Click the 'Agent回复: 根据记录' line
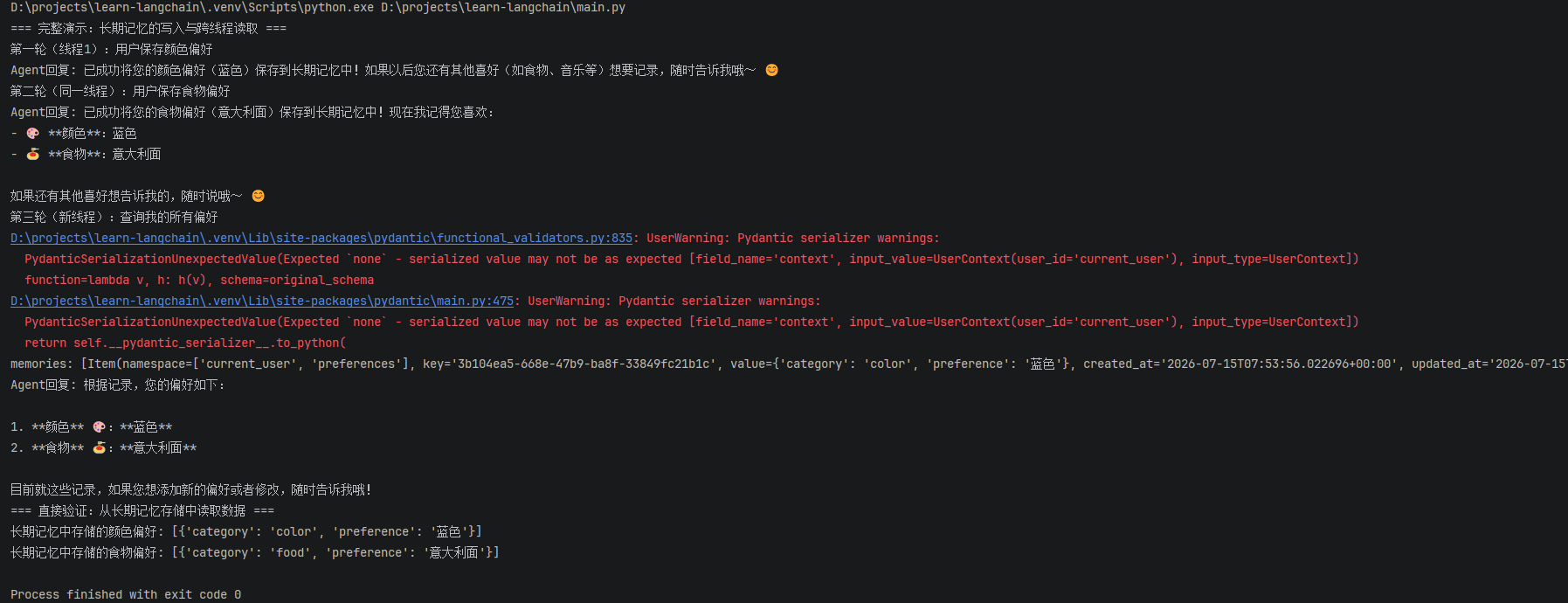Screen dimensions: 1568x603 click(x=118, y=385)
